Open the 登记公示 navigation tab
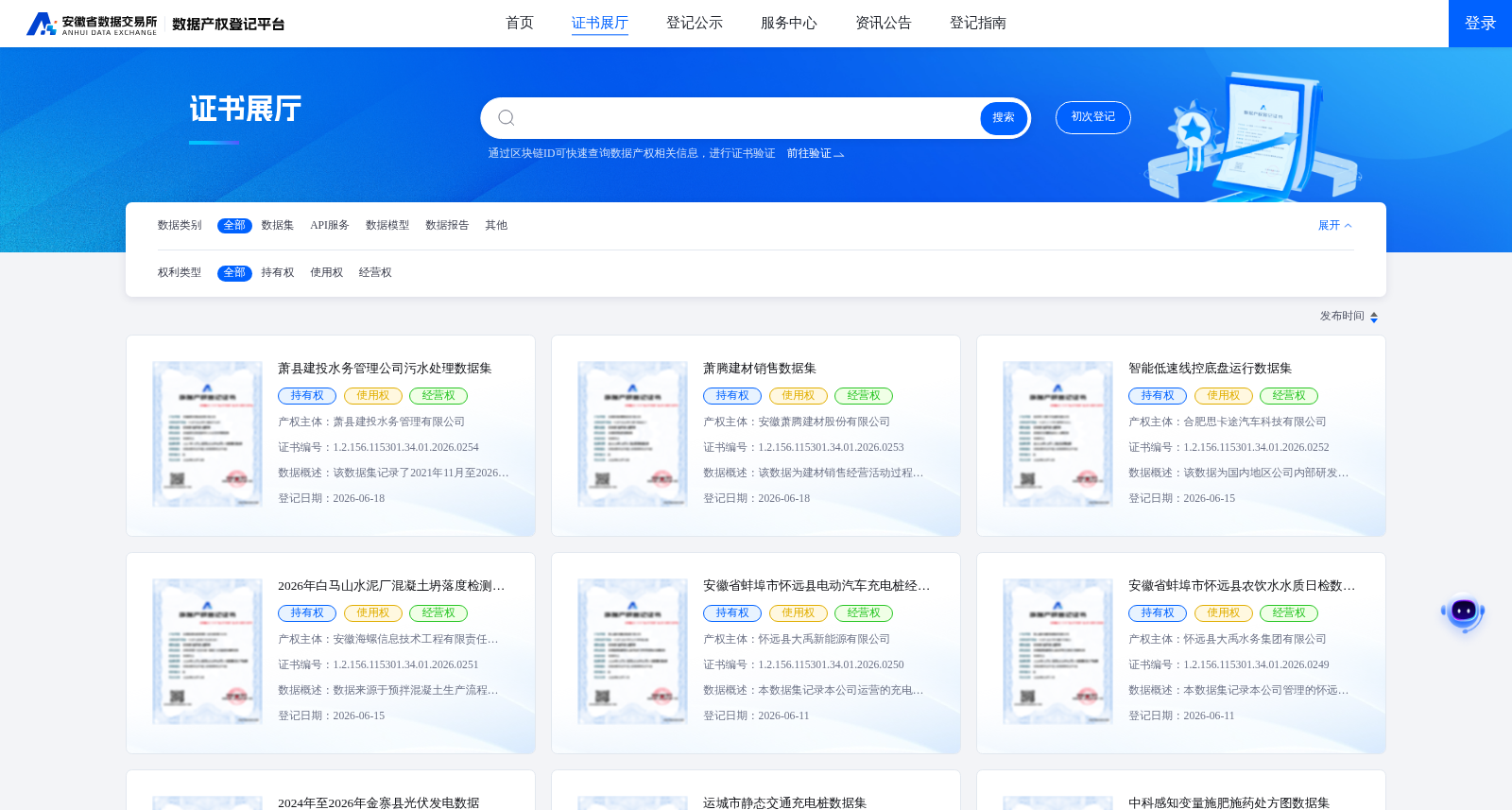The width and height of the screenshot is (1512, 810). point(695,23)
